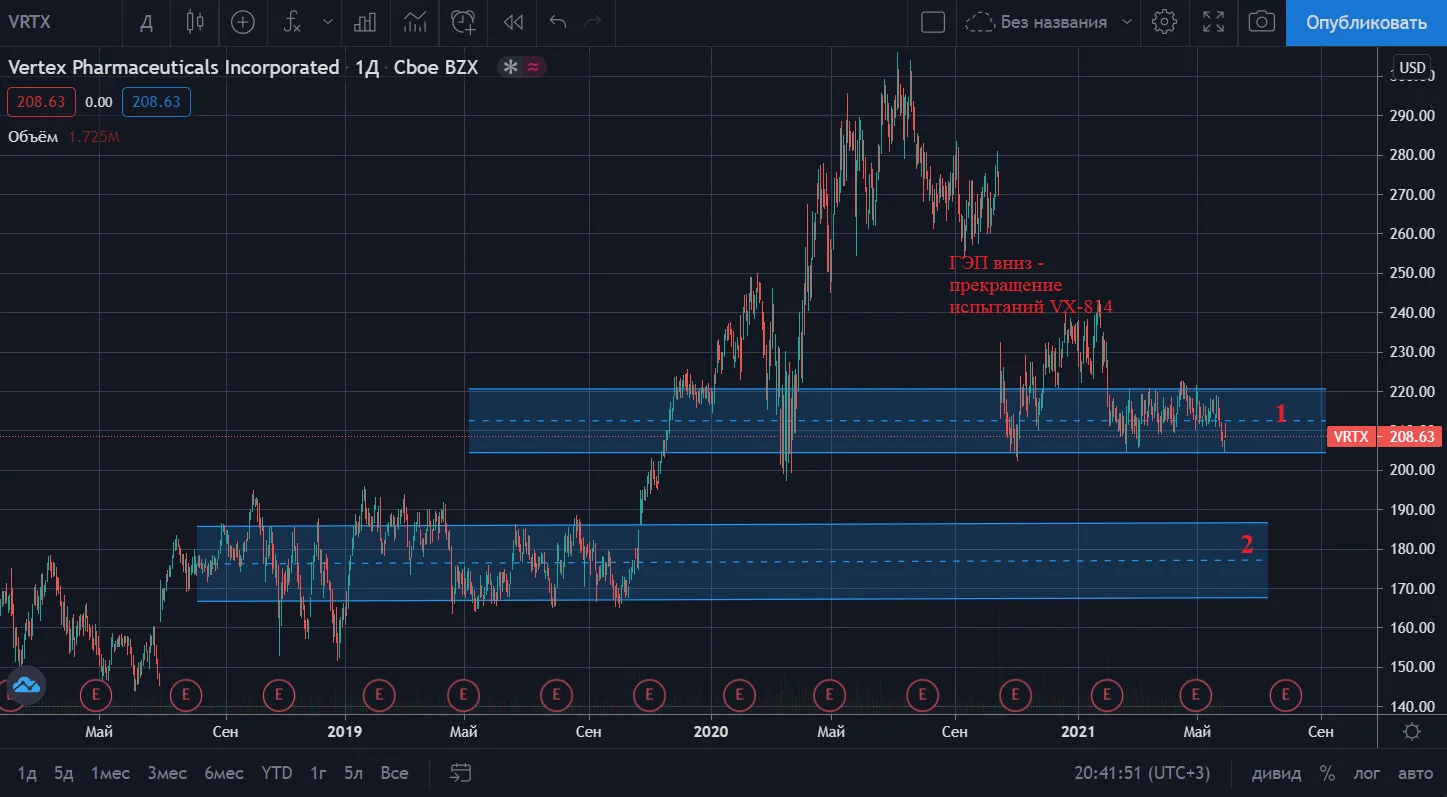Expand the chevron next to the fx indicators
This screenshot has height=797, width=1447.
point(328,21)
